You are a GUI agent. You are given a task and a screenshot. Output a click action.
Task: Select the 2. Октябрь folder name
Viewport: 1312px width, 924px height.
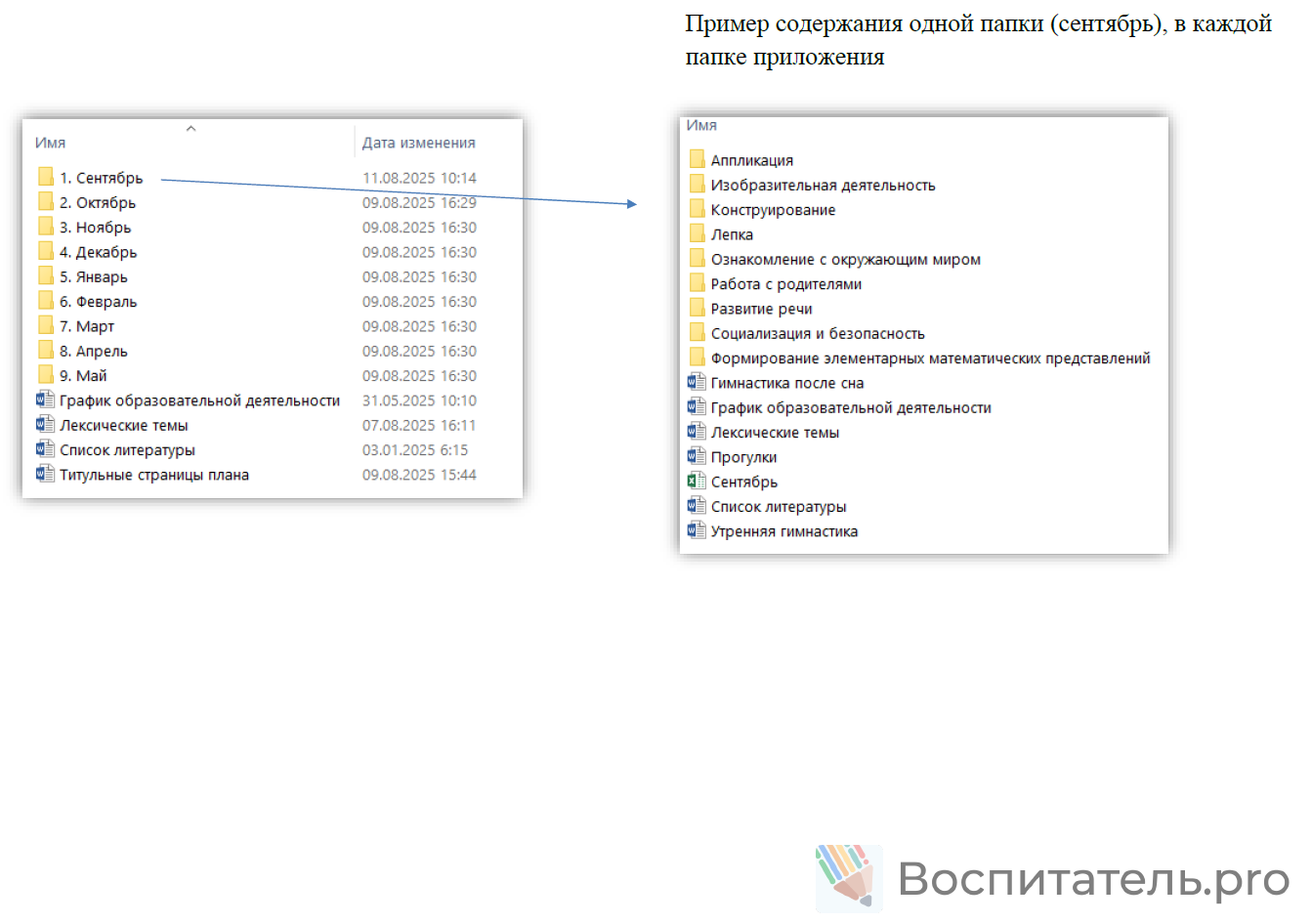(x=97, y=202)
